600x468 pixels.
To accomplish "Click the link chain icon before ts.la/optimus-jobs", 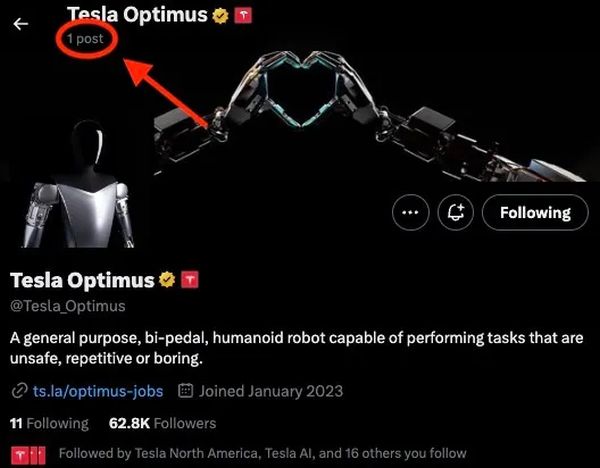I will [x=19, y=391].
